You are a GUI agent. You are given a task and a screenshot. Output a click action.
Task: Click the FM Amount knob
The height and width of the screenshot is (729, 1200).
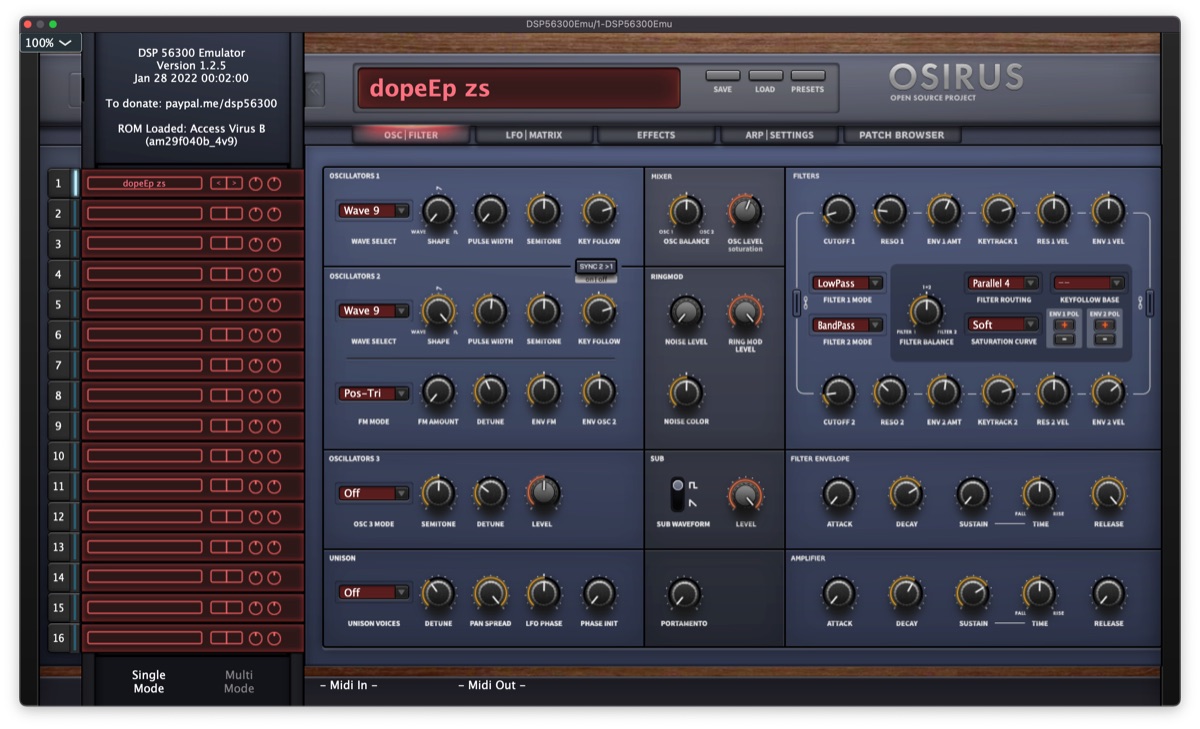[438, 391]
